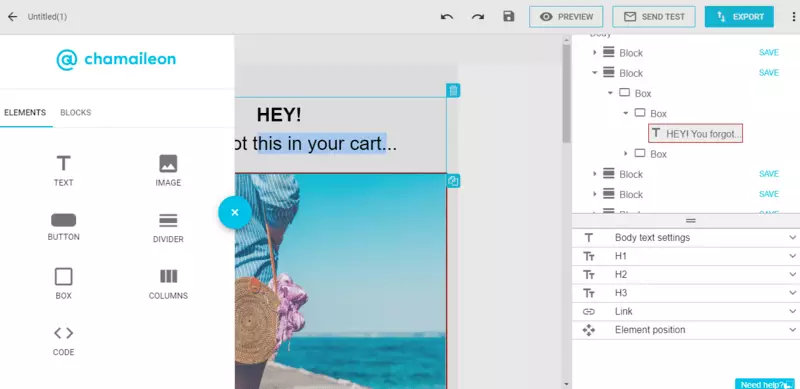The image size is (800, 389).
Task: Click SAVE for the last fully visible Block
Action: click(x=769, y=194)
